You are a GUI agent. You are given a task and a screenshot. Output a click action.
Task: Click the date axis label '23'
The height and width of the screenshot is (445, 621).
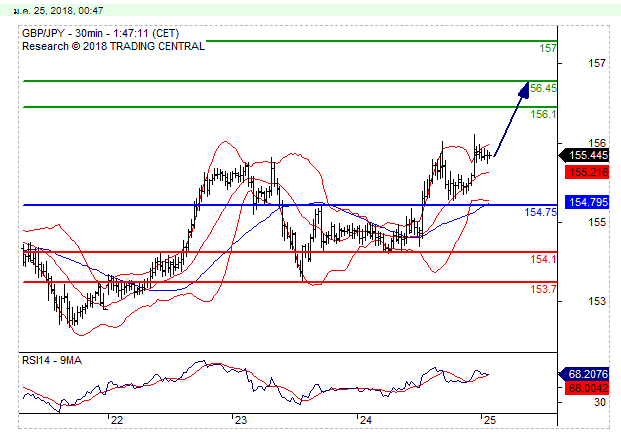point(241,420)
